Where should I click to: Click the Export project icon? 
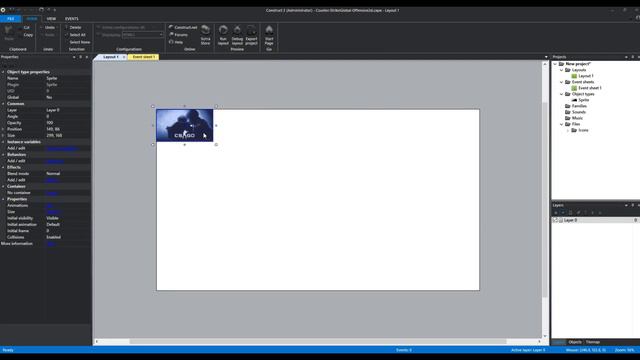coord(251,35)
